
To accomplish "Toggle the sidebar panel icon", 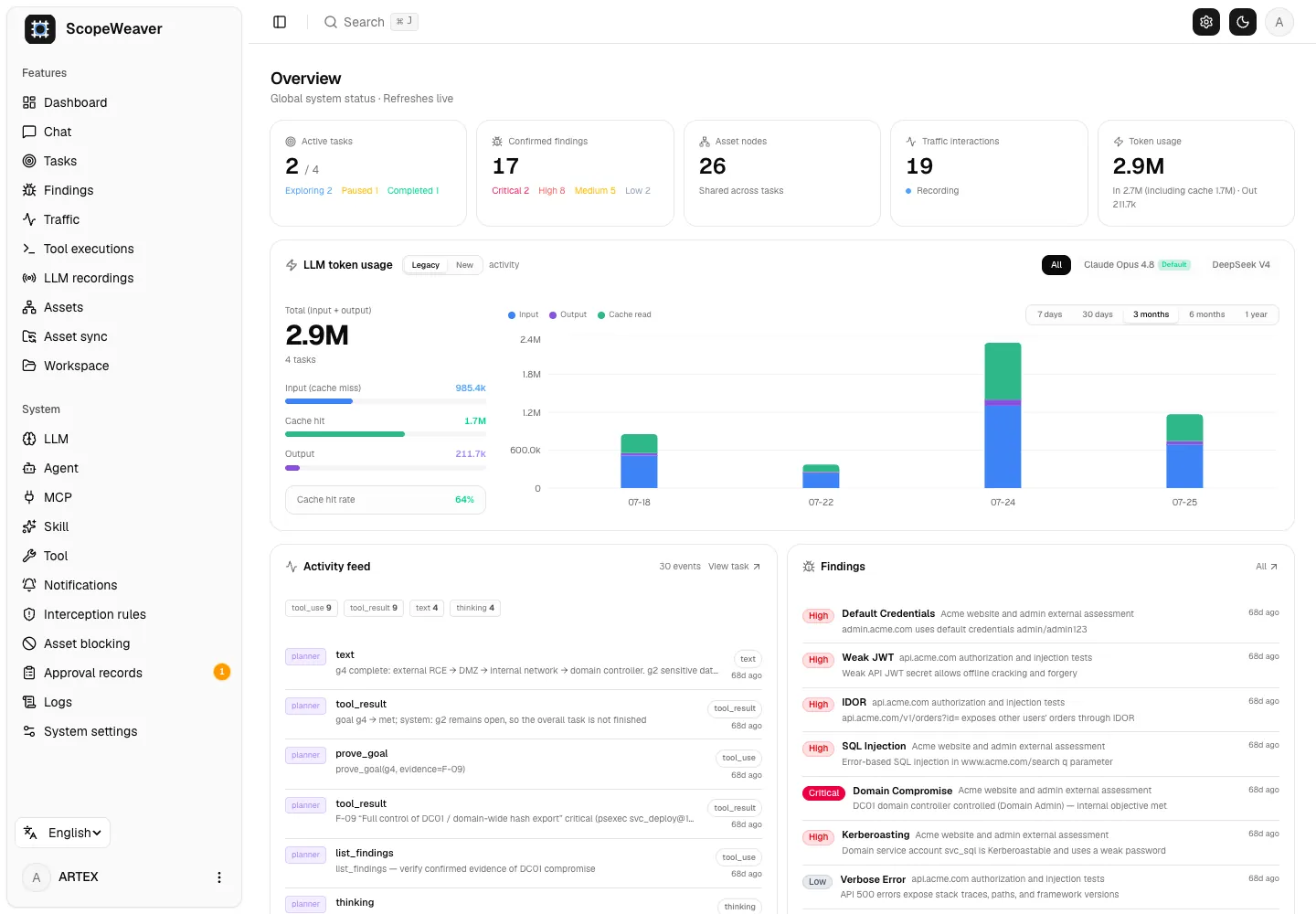I will (x=280, y=22).
